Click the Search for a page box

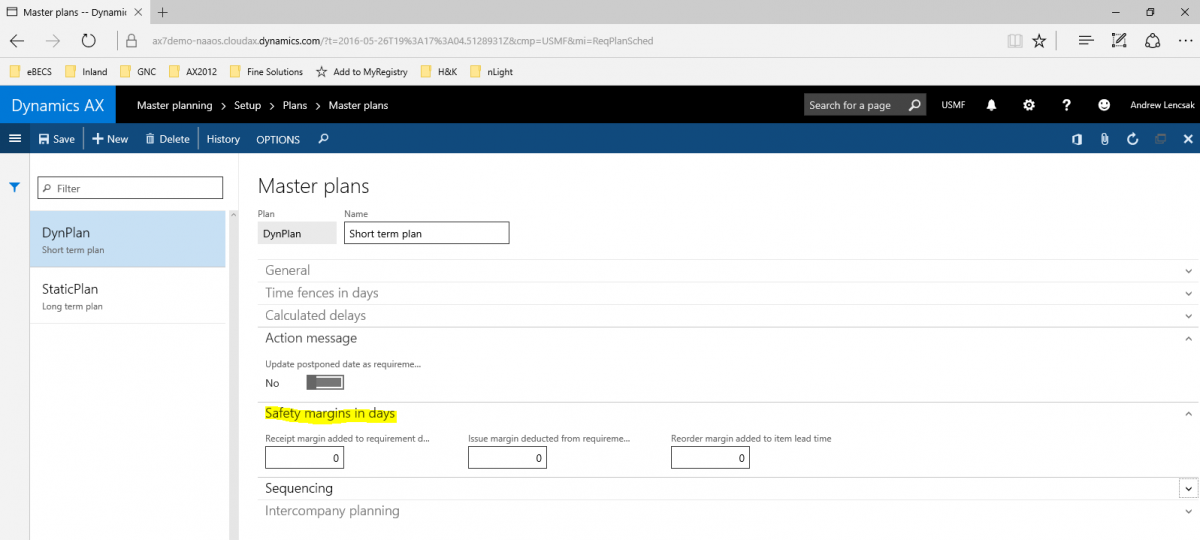[x=865, y=105]
